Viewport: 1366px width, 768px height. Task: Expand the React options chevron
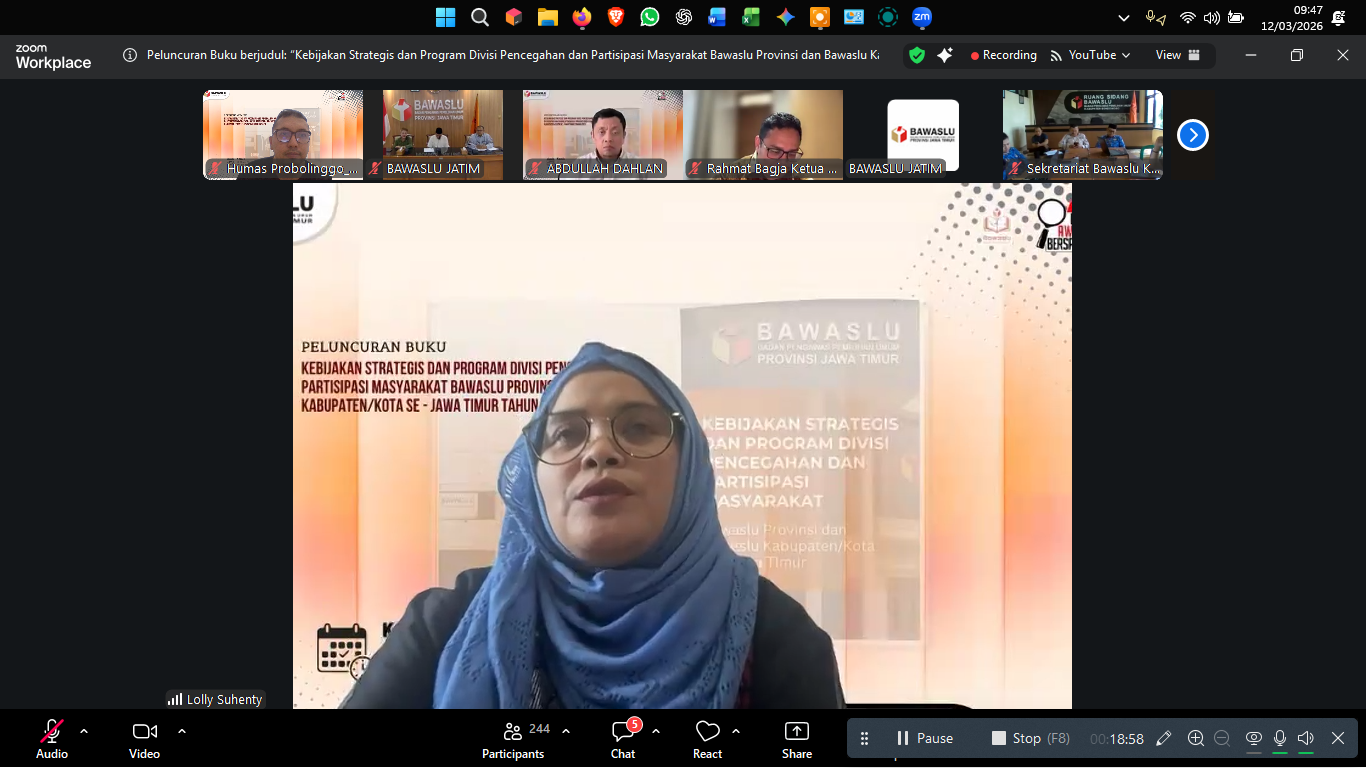[x=736, y=731]
